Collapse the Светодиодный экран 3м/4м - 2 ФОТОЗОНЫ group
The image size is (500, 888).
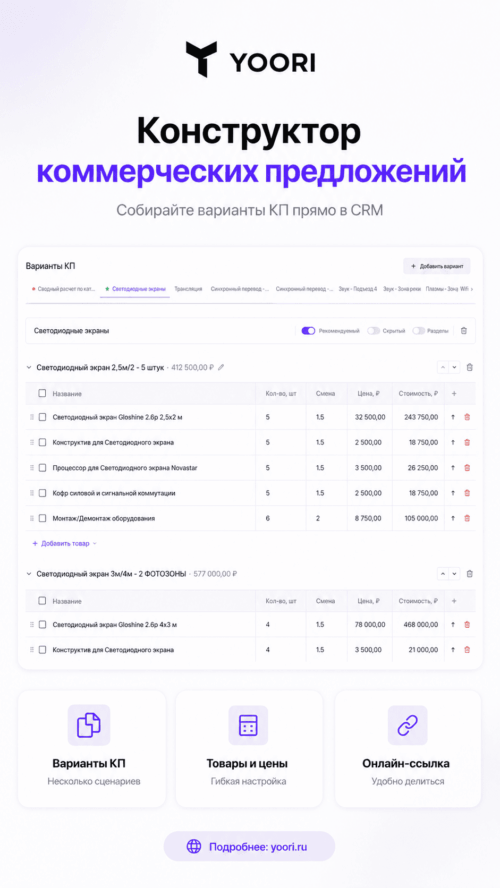tap(29, 574)
